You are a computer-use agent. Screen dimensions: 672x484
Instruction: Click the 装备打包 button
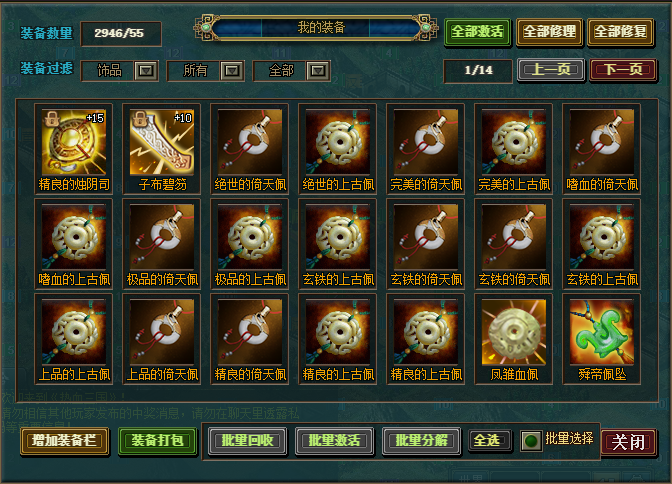(x=157, y=441)
